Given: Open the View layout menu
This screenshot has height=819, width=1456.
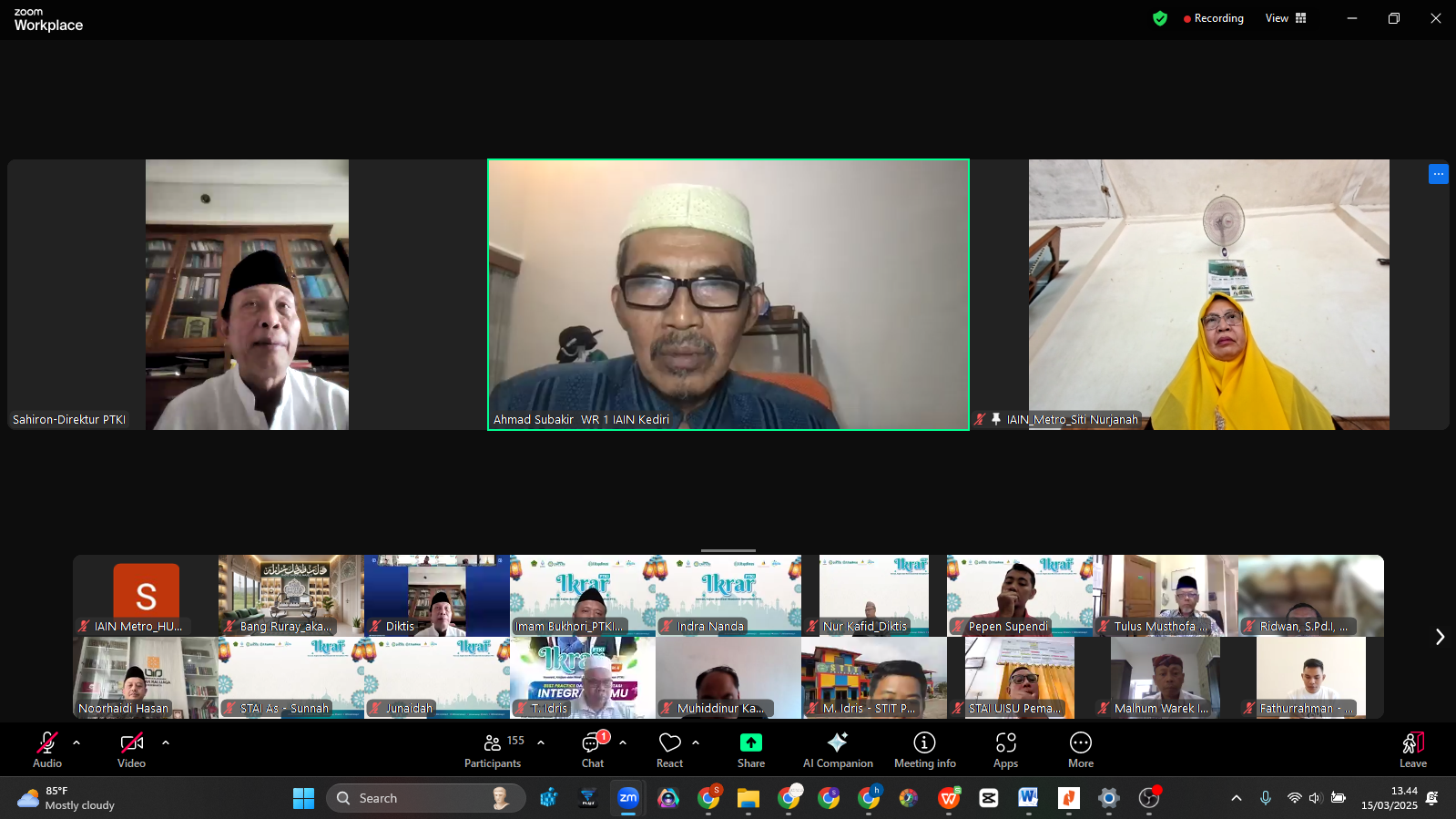Looking at the screenshot, I should point(1285,18).
